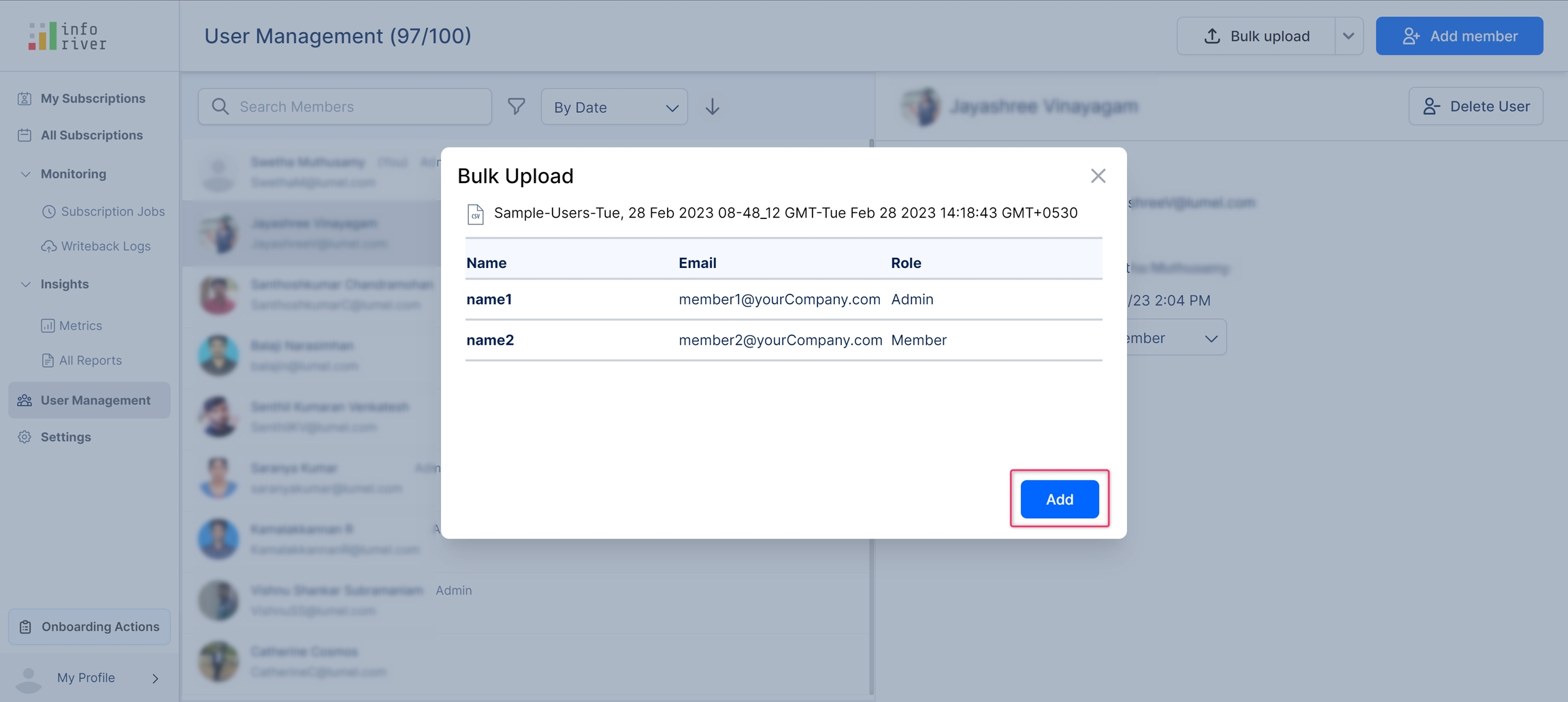Click the Metrics chart icon
Image resolution: width=1568 pixels, height=702 pixels.
point(48,326)
